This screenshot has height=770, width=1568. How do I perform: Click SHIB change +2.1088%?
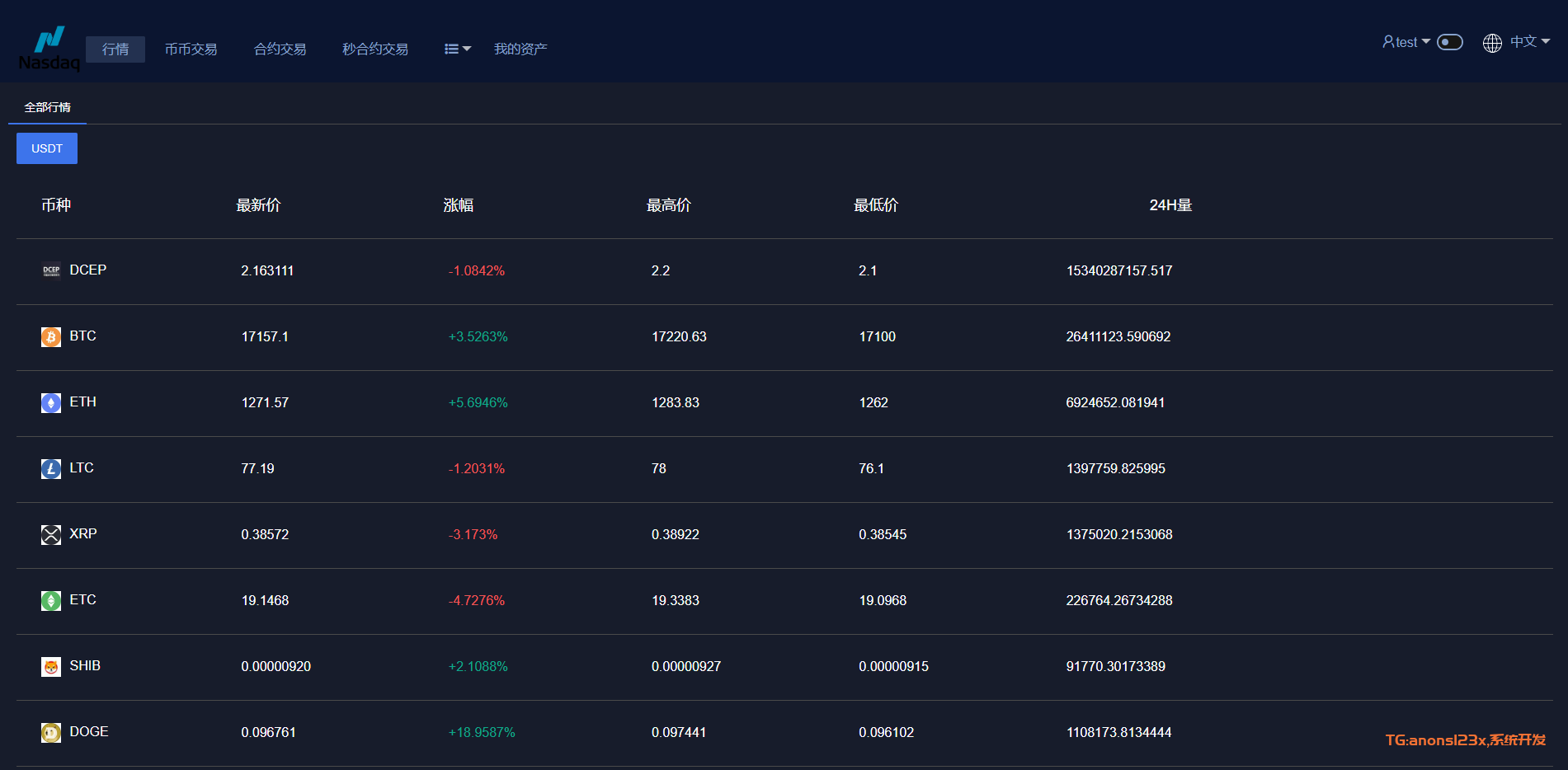478,666
